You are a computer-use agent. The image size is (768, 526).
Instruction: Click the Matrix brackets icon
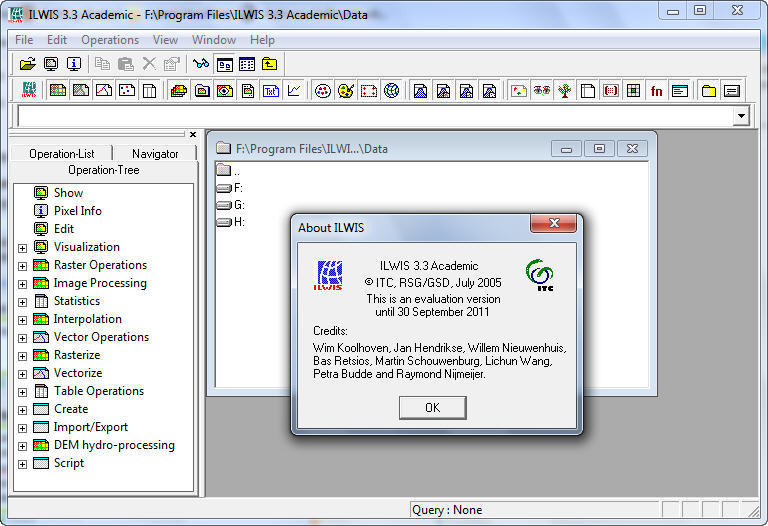click(x=611, y=91)
